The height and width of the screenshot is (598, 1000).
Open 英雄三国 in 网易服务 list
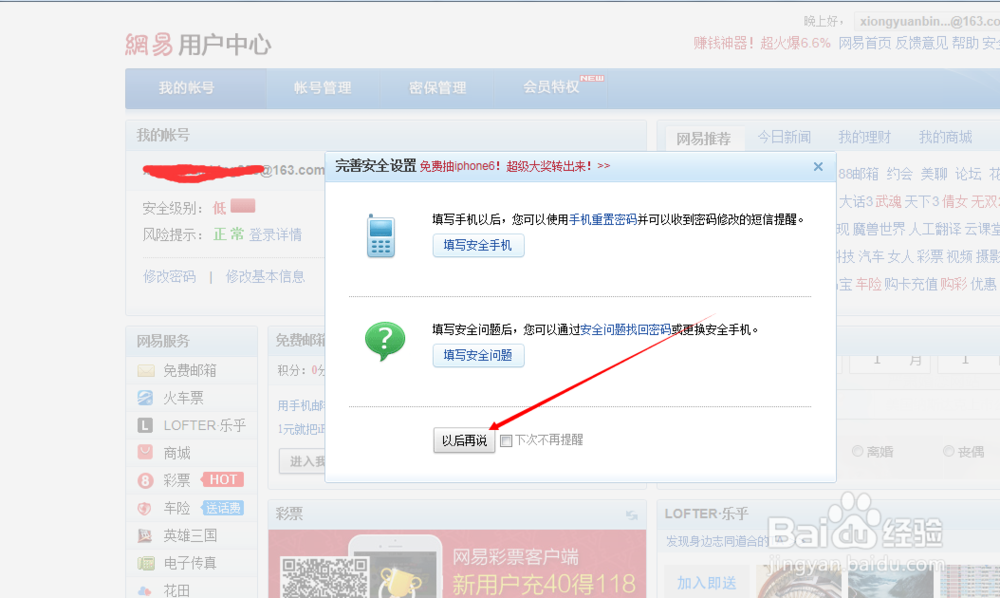click(189, 536)
